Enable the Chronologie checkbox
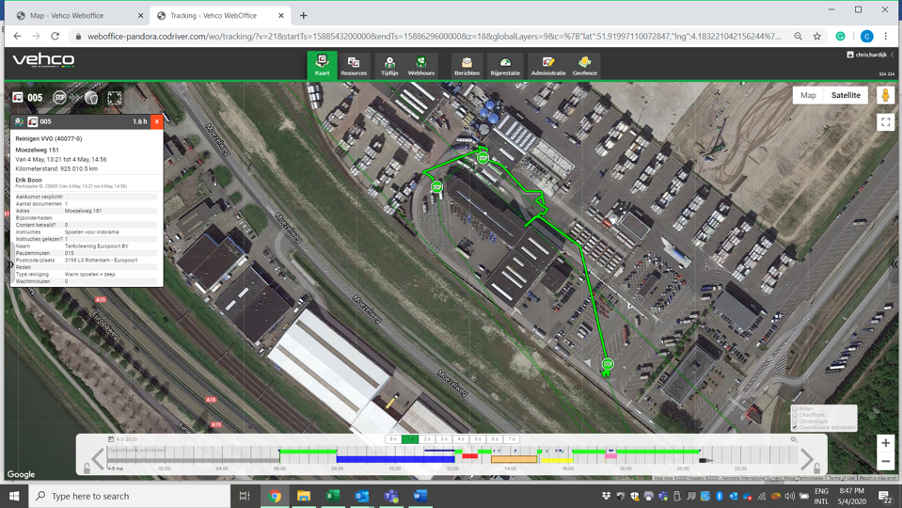Screen dimensions: 902x508 (795, 421)
